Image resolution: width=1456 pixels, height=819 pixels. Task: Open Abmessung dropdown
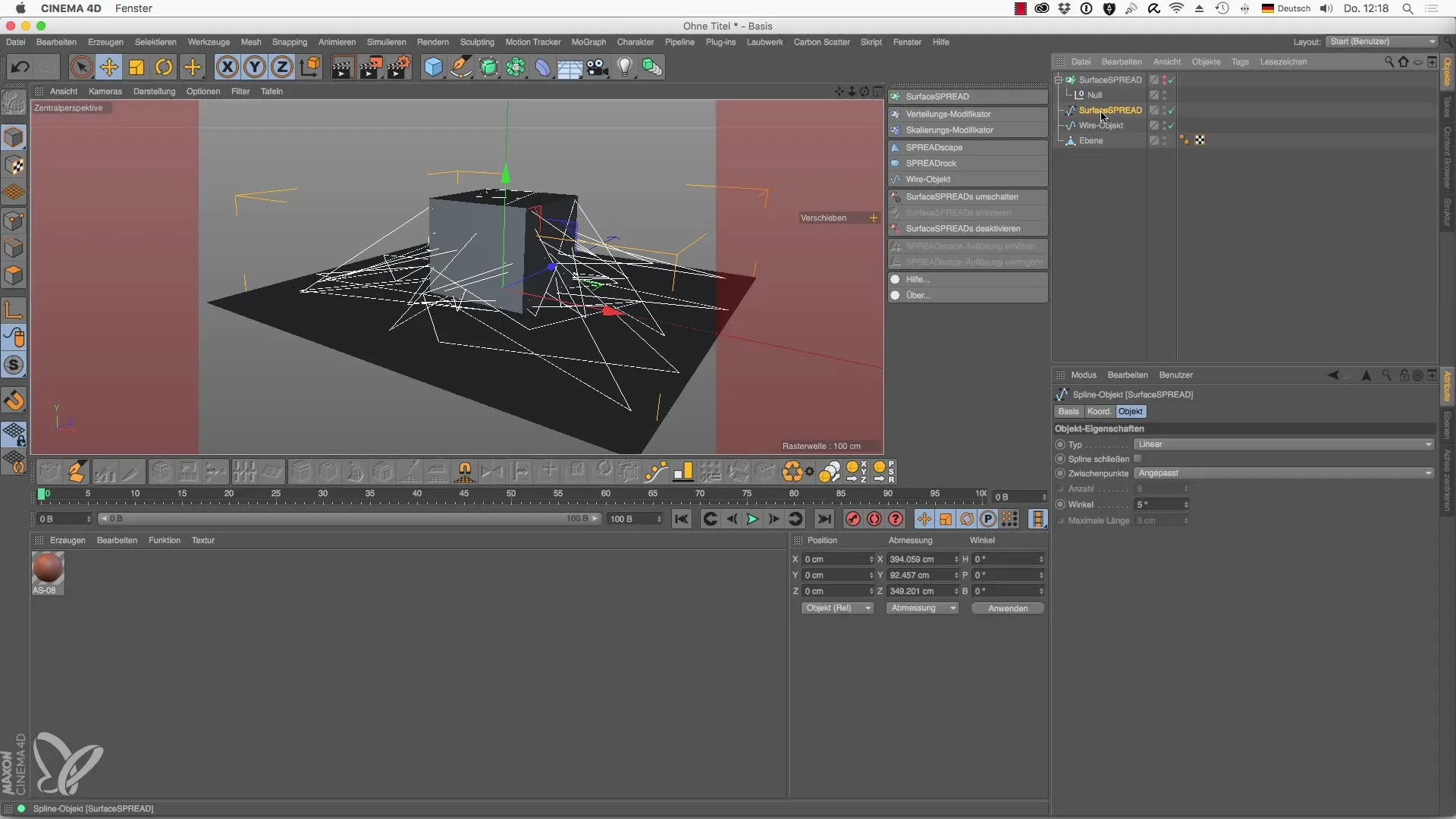[x=922, y=608]
